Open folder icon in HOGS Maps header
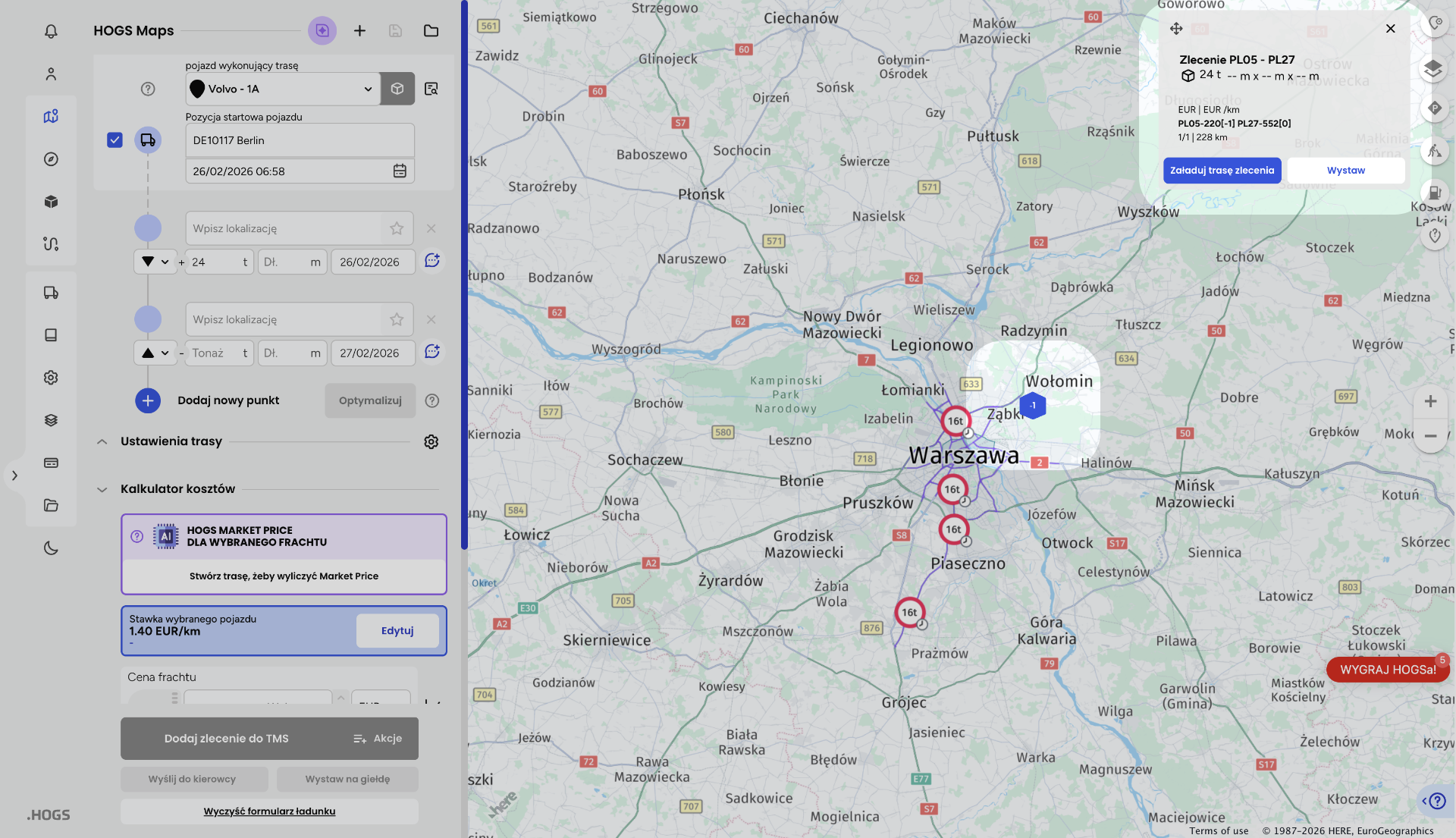Image resolution: width=1456 pixels, height=838 pixels. tap(431, 30)
